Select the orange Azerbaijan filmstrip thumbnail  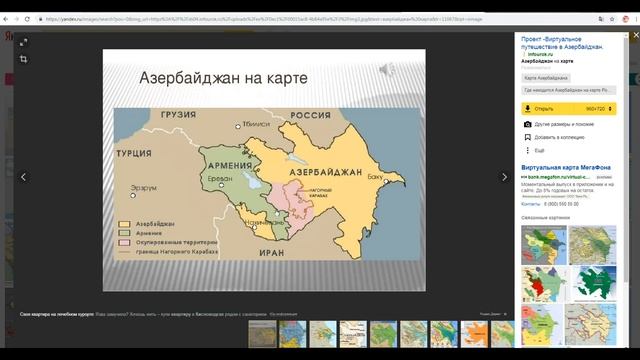coord(474,334)
